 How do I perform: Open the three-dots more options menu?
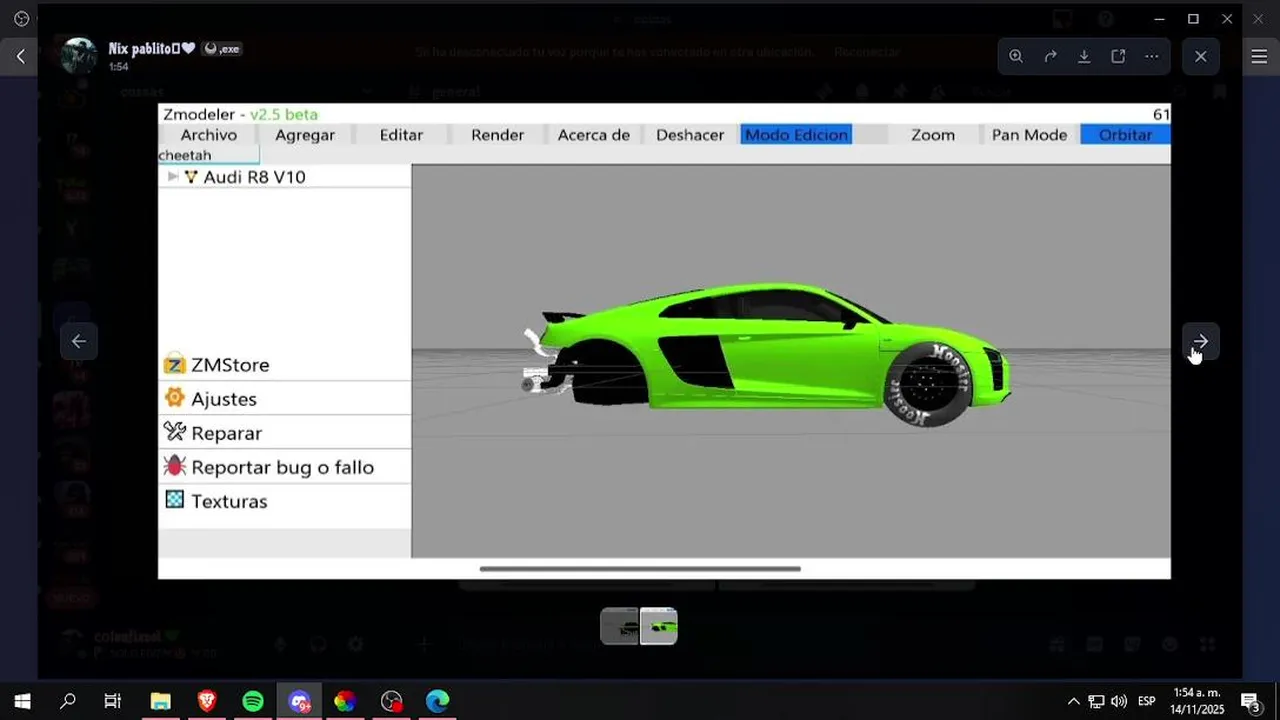[x=1152, y=57]
